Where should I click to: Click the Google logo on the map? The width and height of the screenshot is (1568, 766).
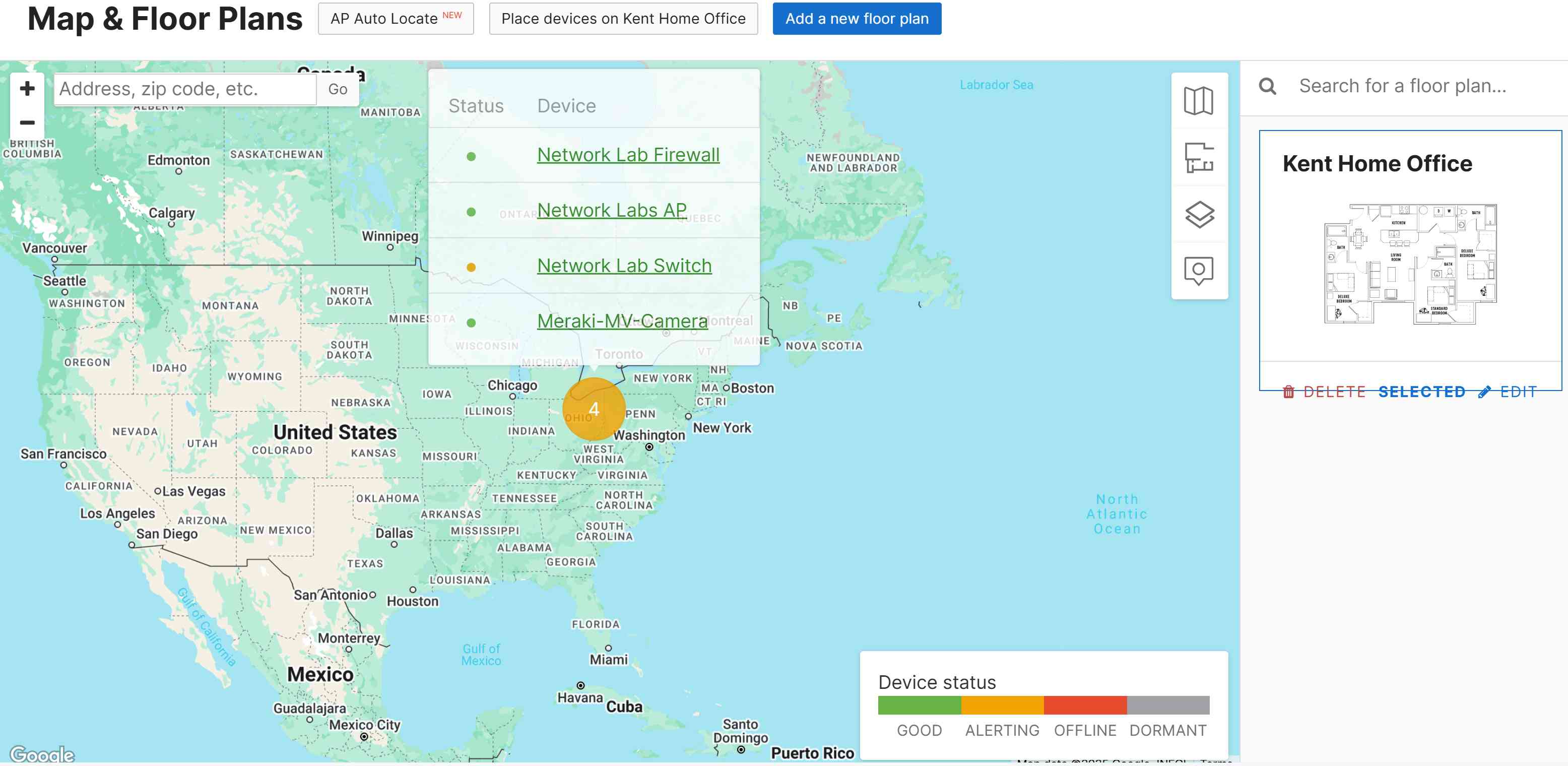[42, 754]
